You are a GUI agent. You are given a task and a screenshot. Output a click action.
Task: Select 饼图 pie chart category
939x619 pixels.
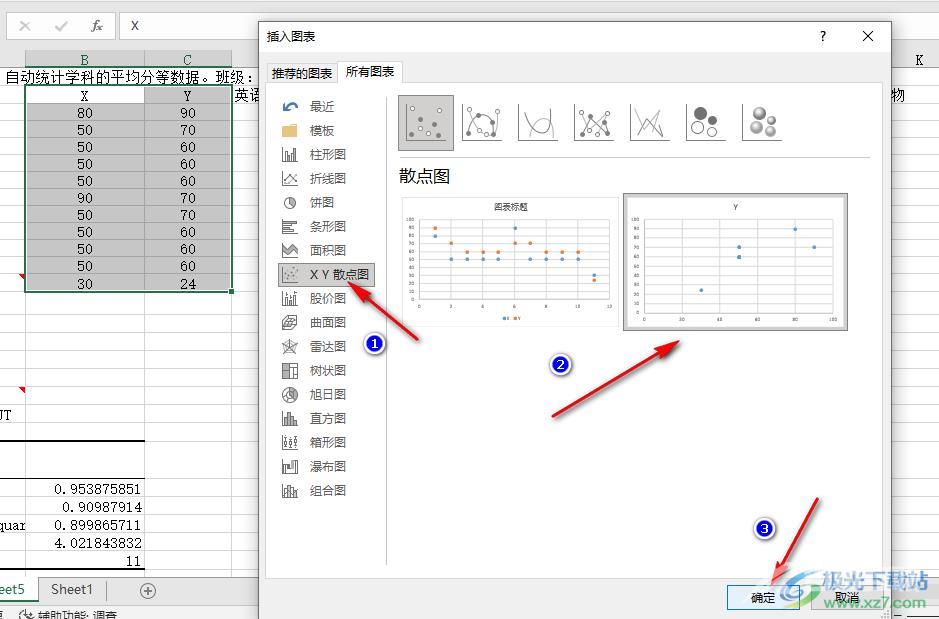tap(327, 202)
